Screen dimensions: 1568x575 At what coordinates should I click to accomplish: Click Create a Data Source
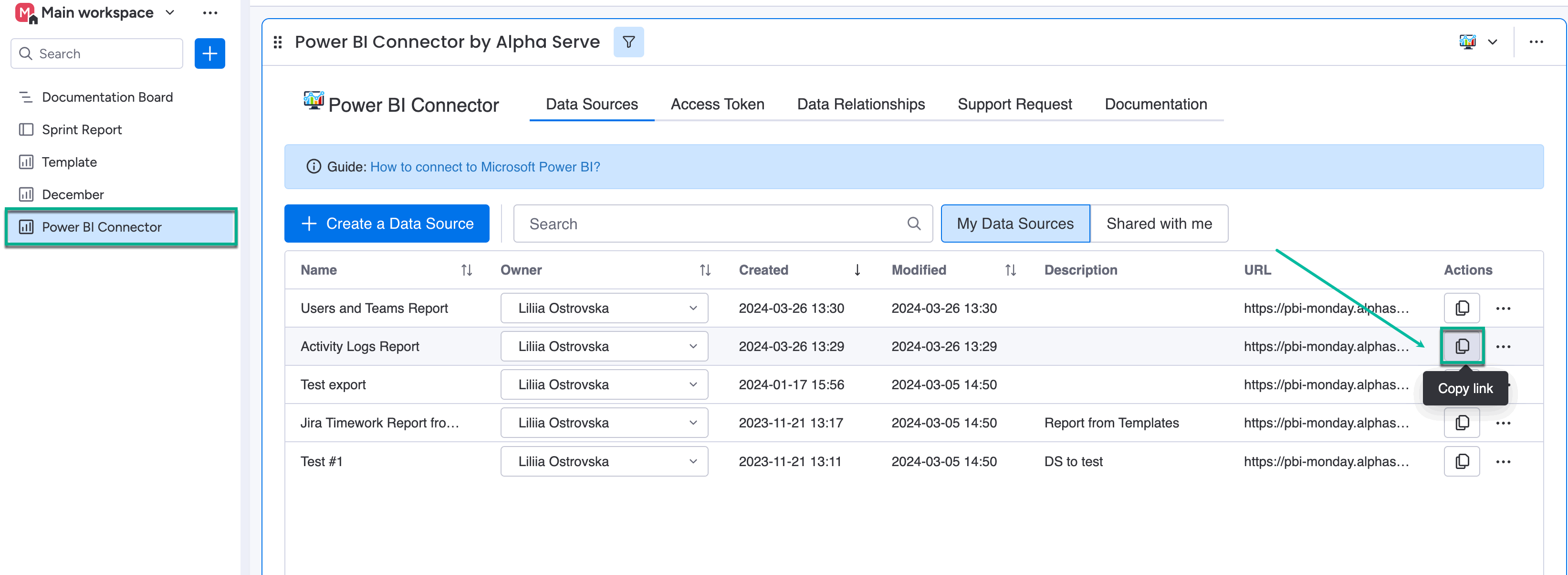tap(387, 224)
